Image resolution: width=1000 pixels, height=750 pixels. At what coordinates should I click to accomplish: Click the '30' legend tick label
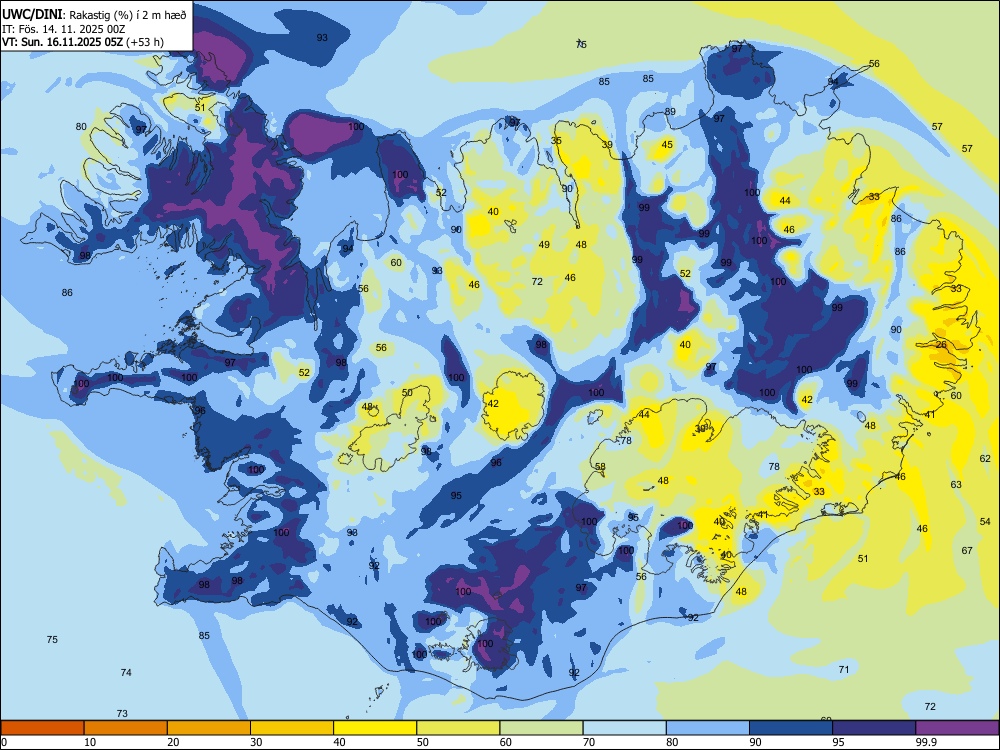256,742
